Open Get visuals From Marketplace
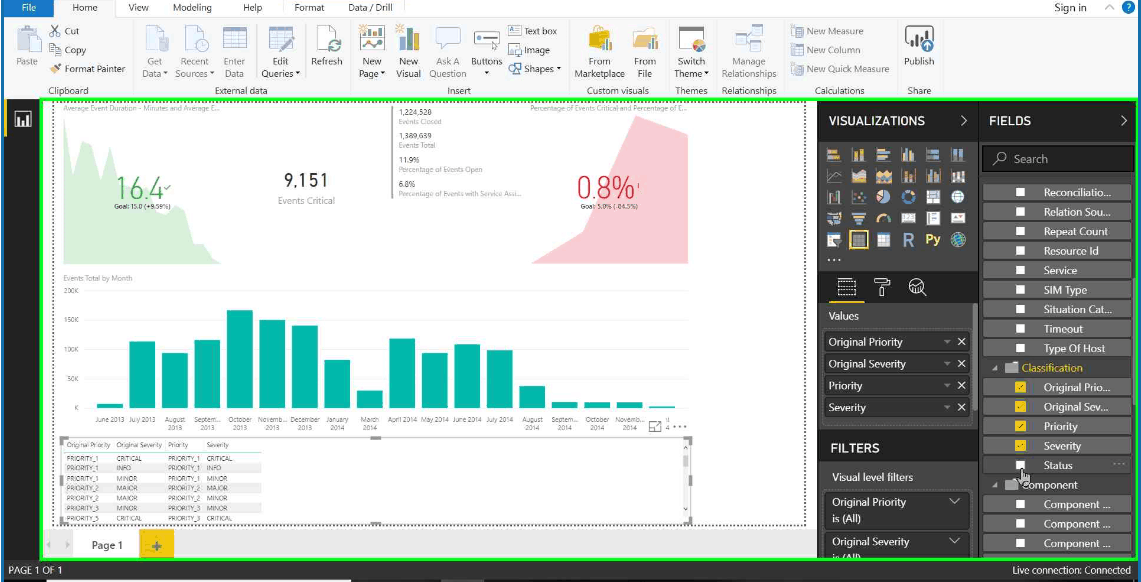The width and height of the screenshot is (1141, 582). tap(600, 51)
